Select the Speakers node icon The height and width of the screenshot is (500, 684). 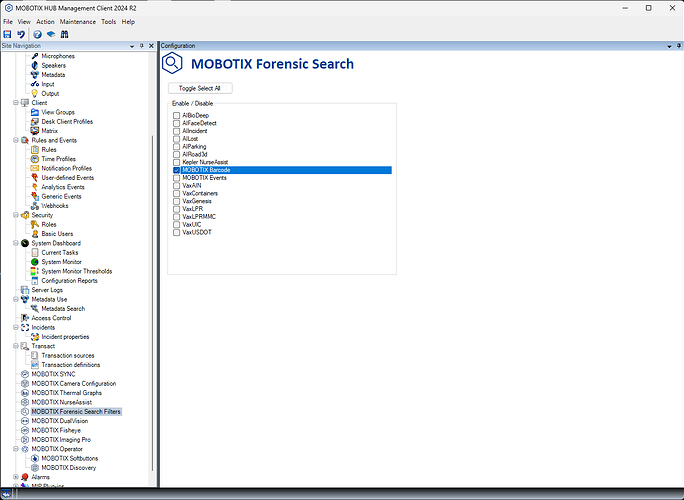(35, 65)
